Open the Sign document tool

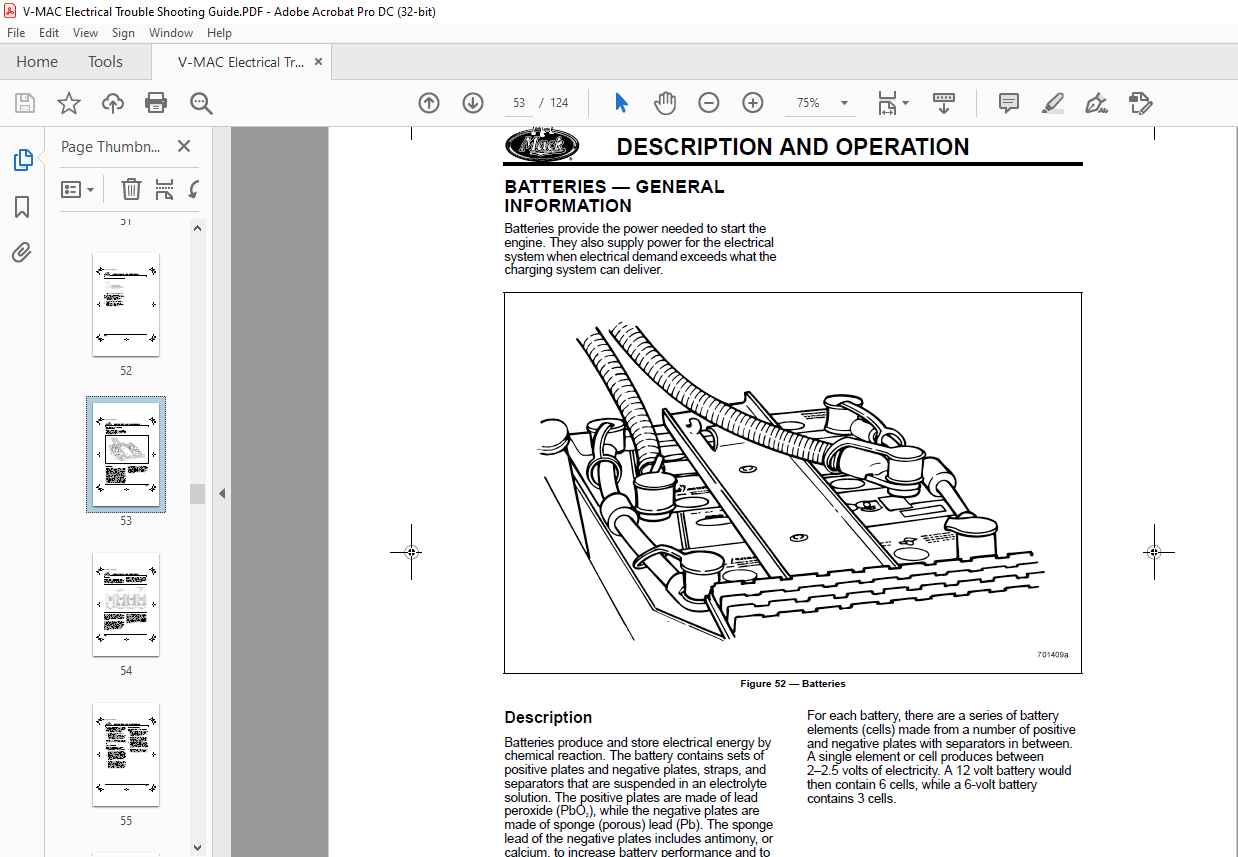click(x=1096, y=103)
